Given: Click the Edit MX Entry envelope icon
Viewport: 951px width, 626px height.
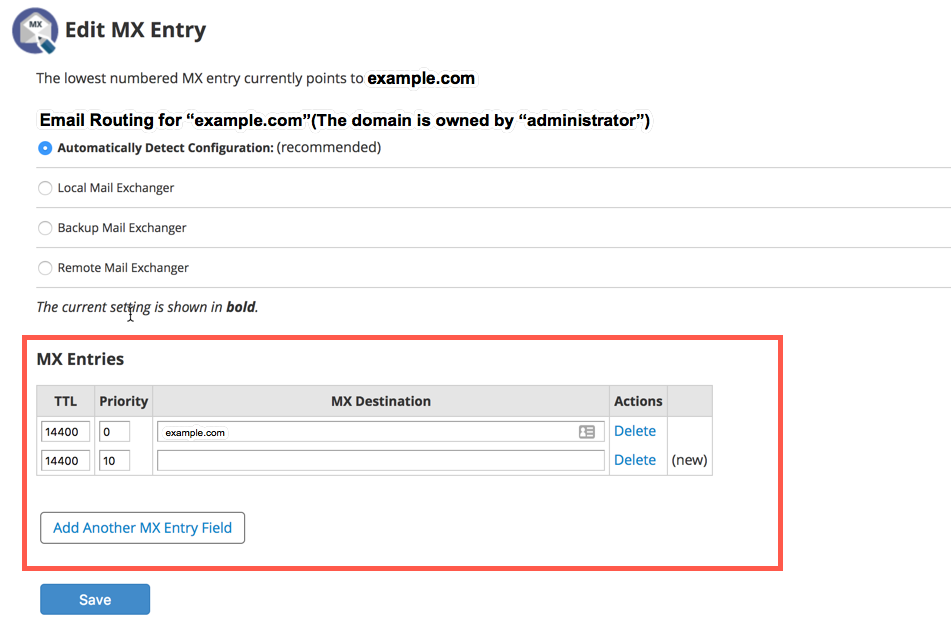Looking at the screenshot, I should click(x=35, y=30).
